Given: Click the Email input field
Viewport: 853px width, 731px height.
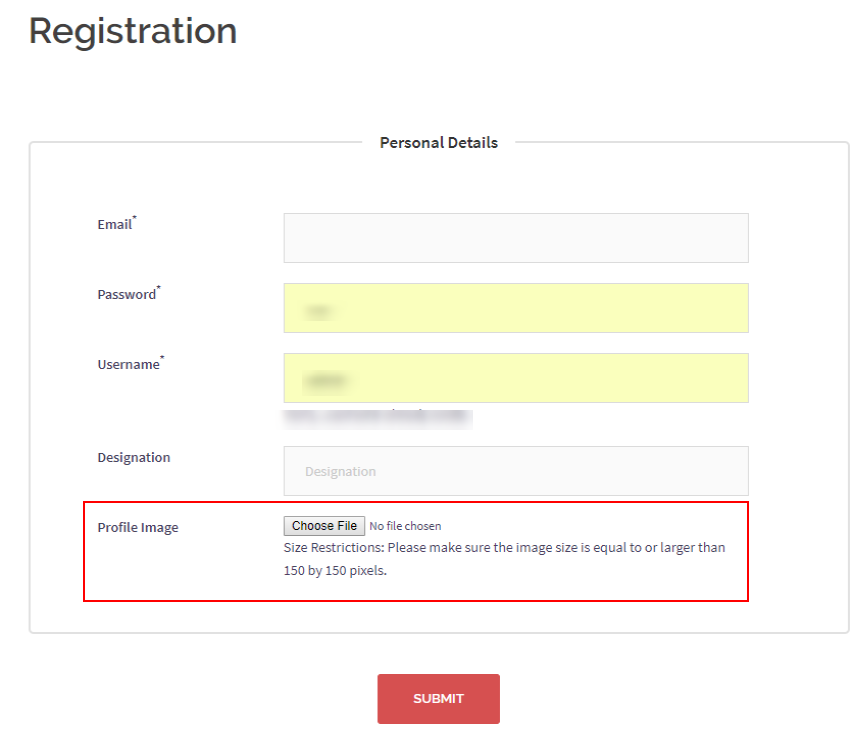Looking at the screenshot, I should coord(515,238).
